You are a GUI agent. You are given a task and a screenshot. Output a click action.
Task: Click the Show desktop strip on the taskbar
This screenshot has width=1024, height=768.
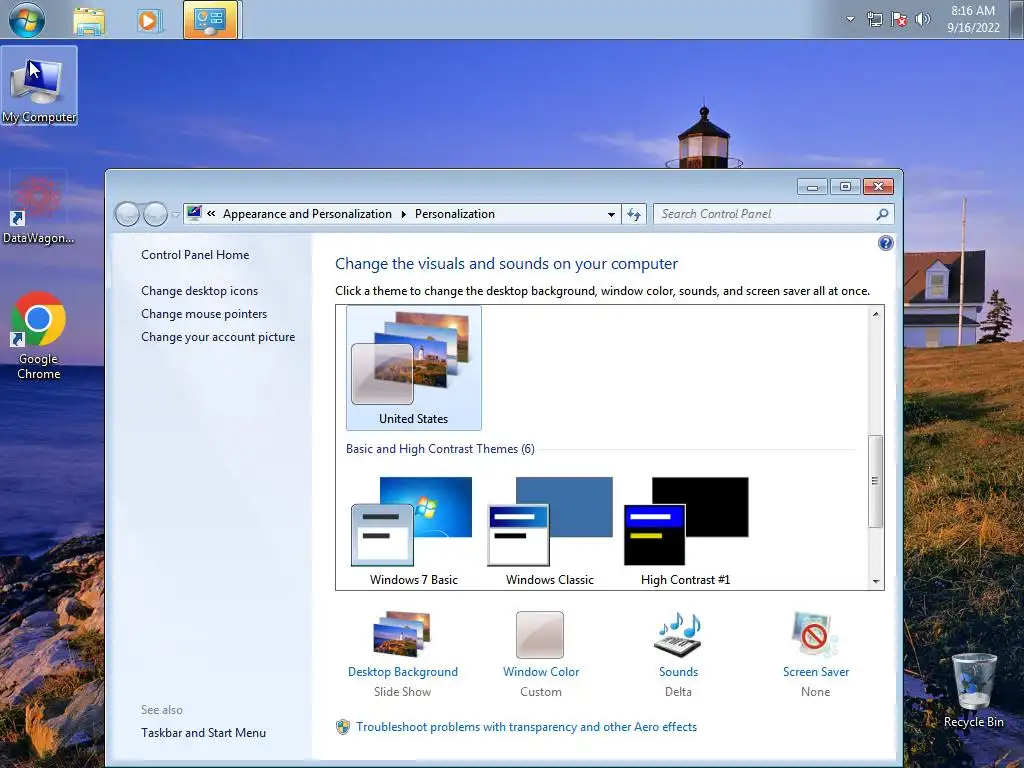(1017, 20)
